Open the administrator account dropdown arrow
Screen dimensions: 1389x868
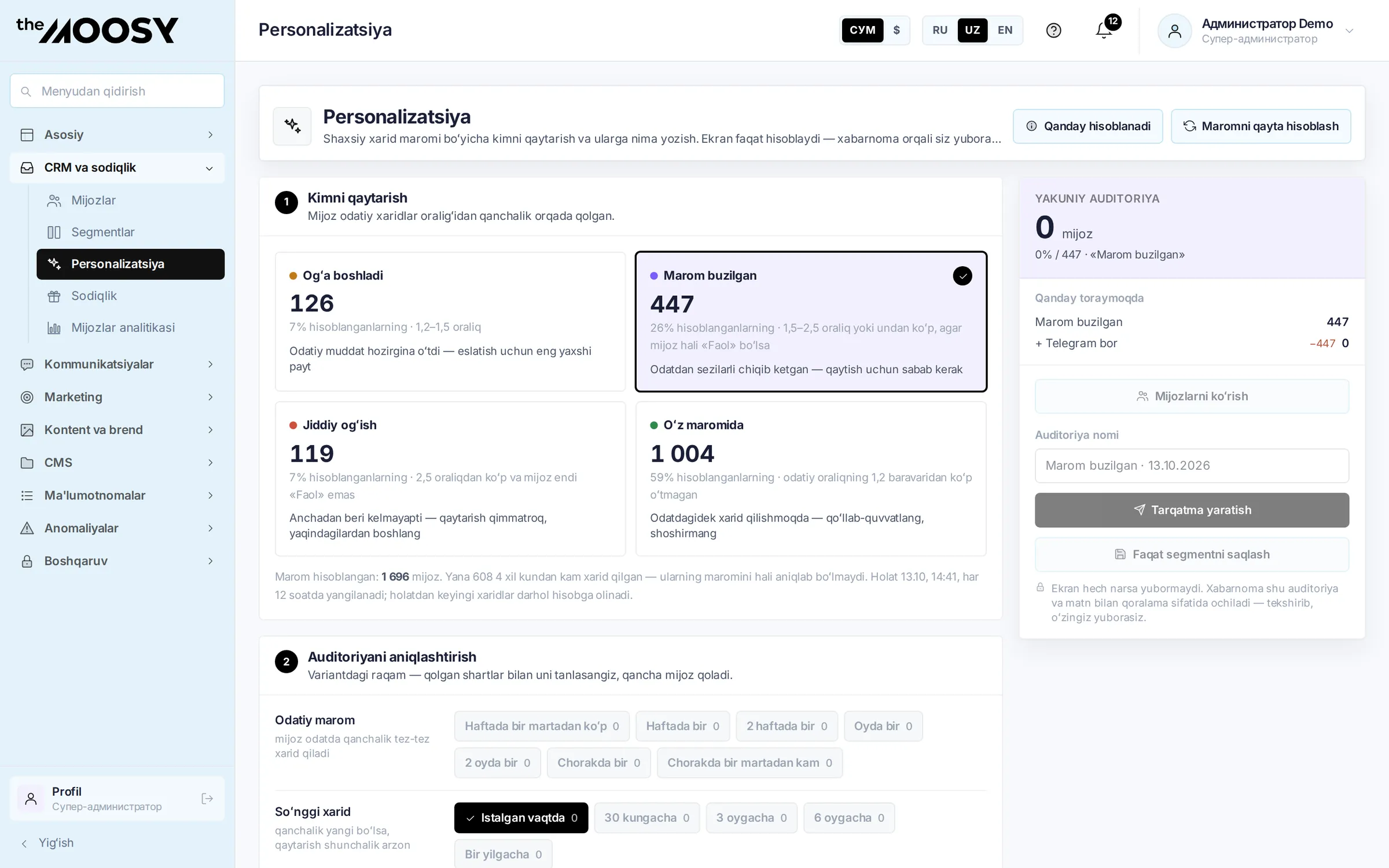(x=1349, y=31)
